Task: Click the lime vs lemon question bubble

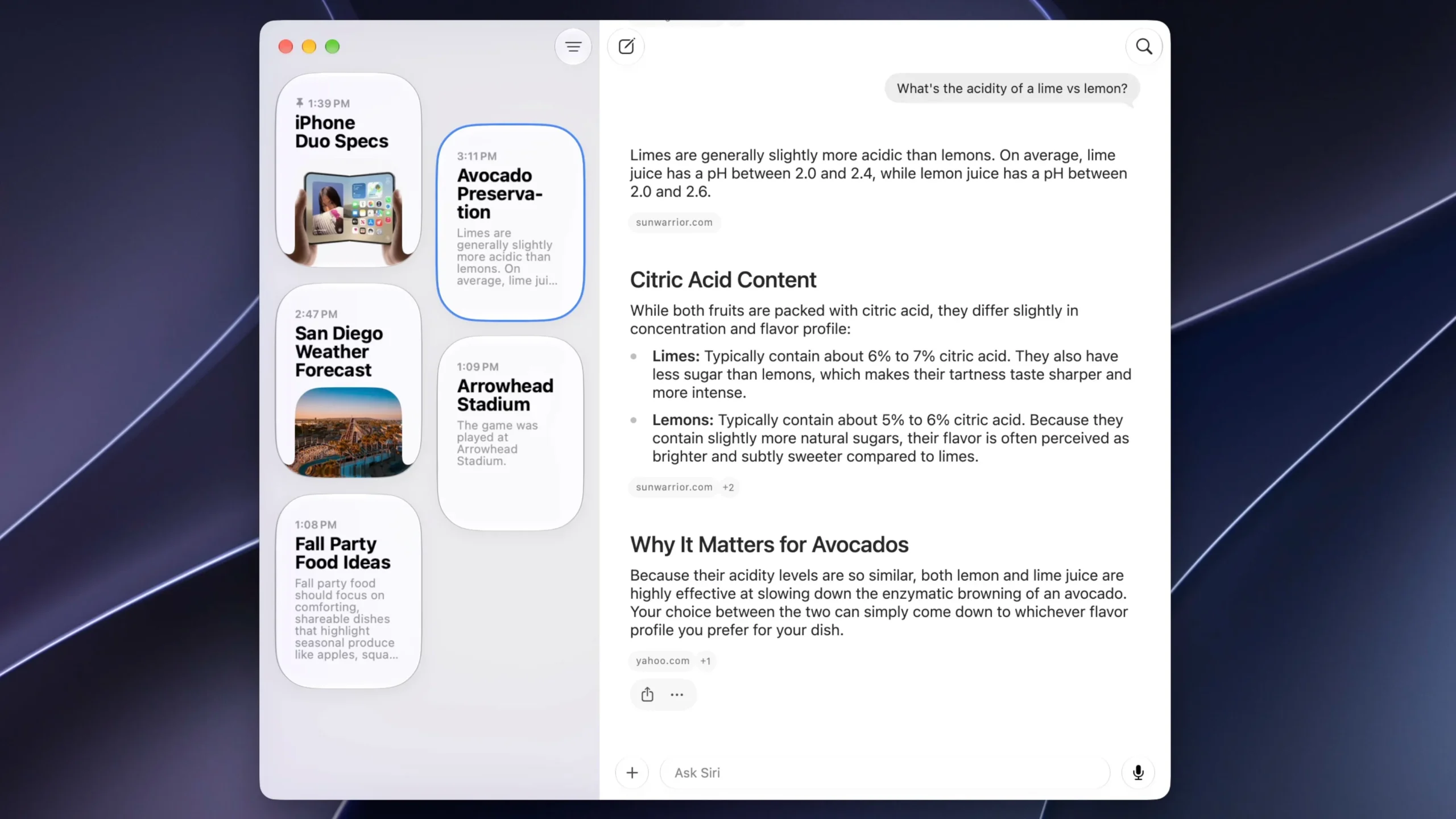Action: tap(1012, 89)
